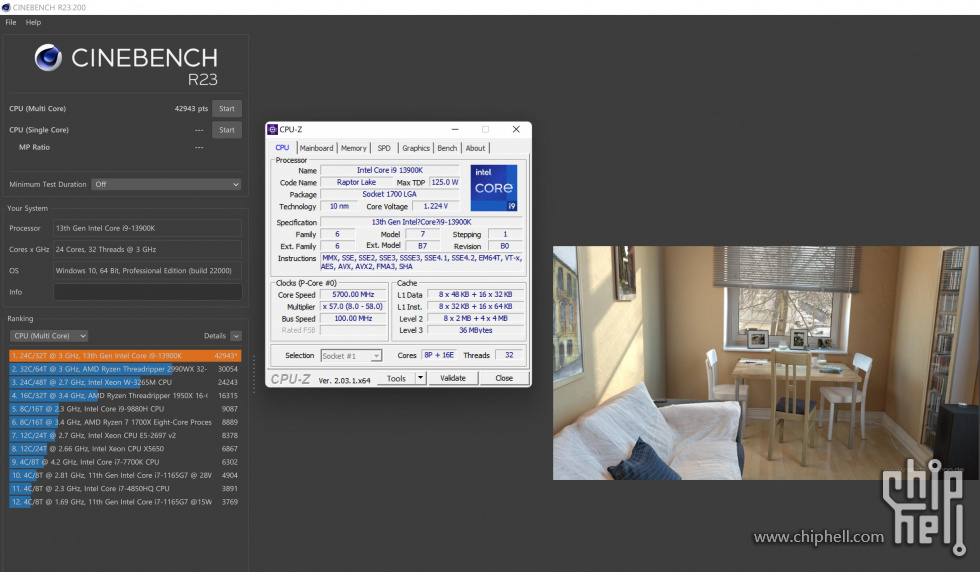Screen dimensions: 980x572
Task: Click the OS field showing Windows 10
Action: tap(148, 271)
